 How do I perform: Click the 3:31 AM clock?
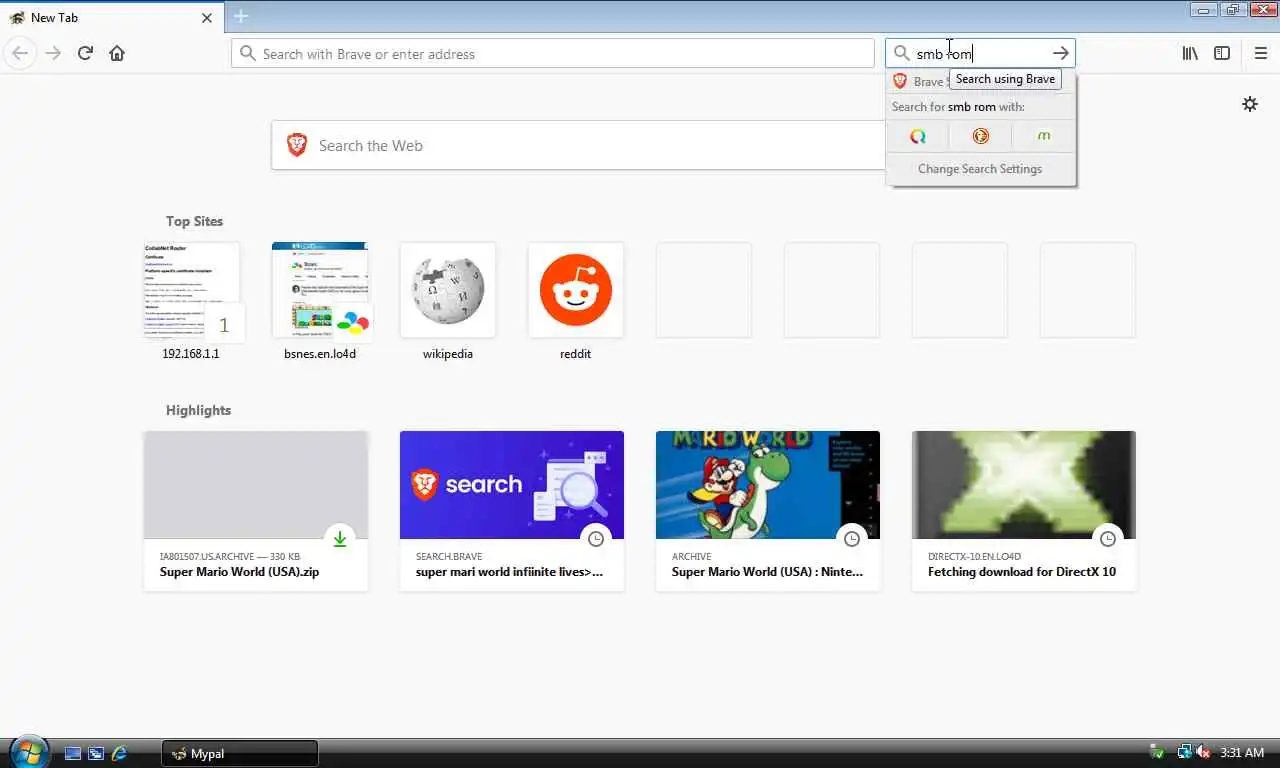tap(1242, 752)
